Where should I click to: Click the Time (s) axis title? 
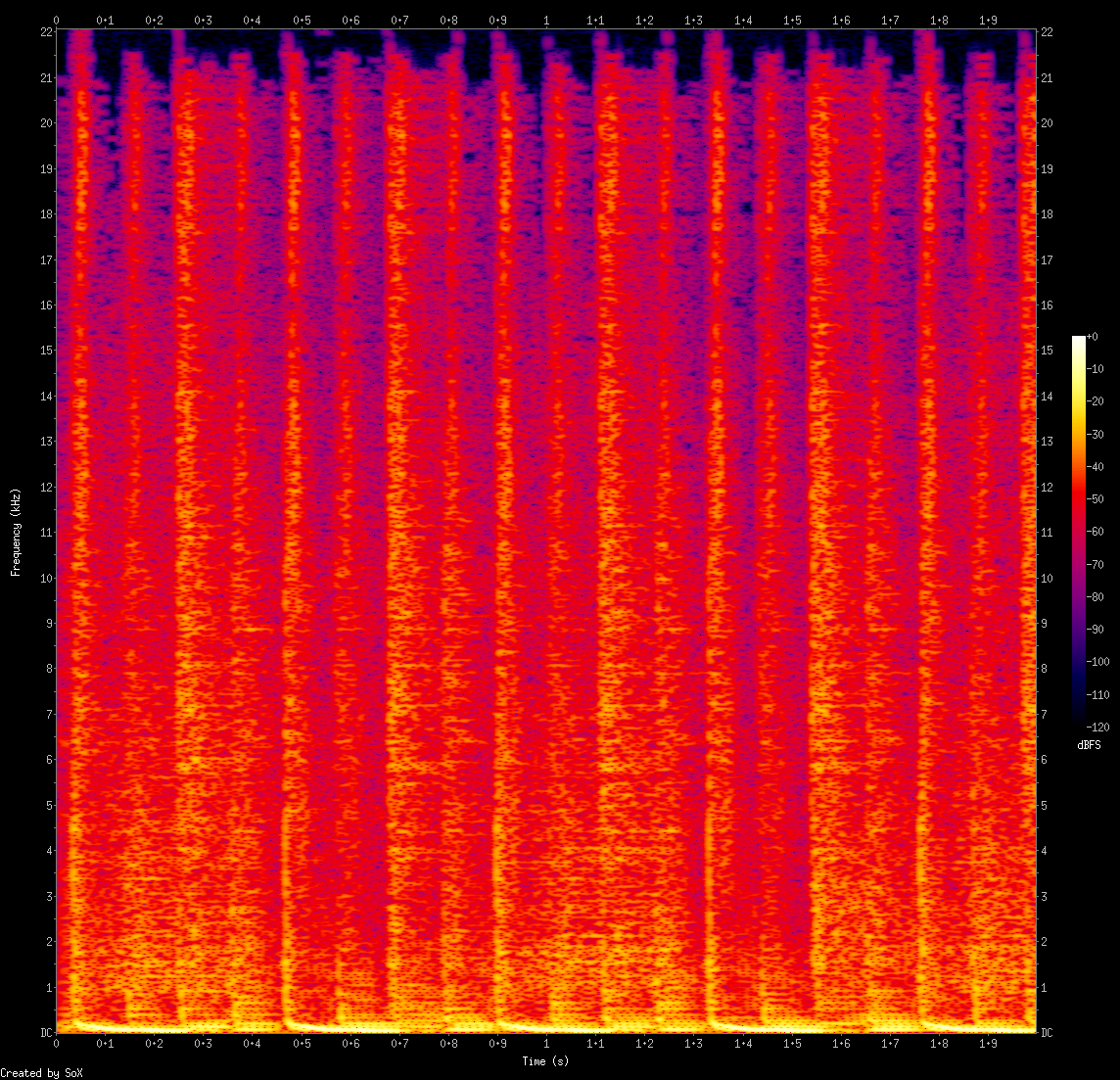click(x=545, y=1061)
